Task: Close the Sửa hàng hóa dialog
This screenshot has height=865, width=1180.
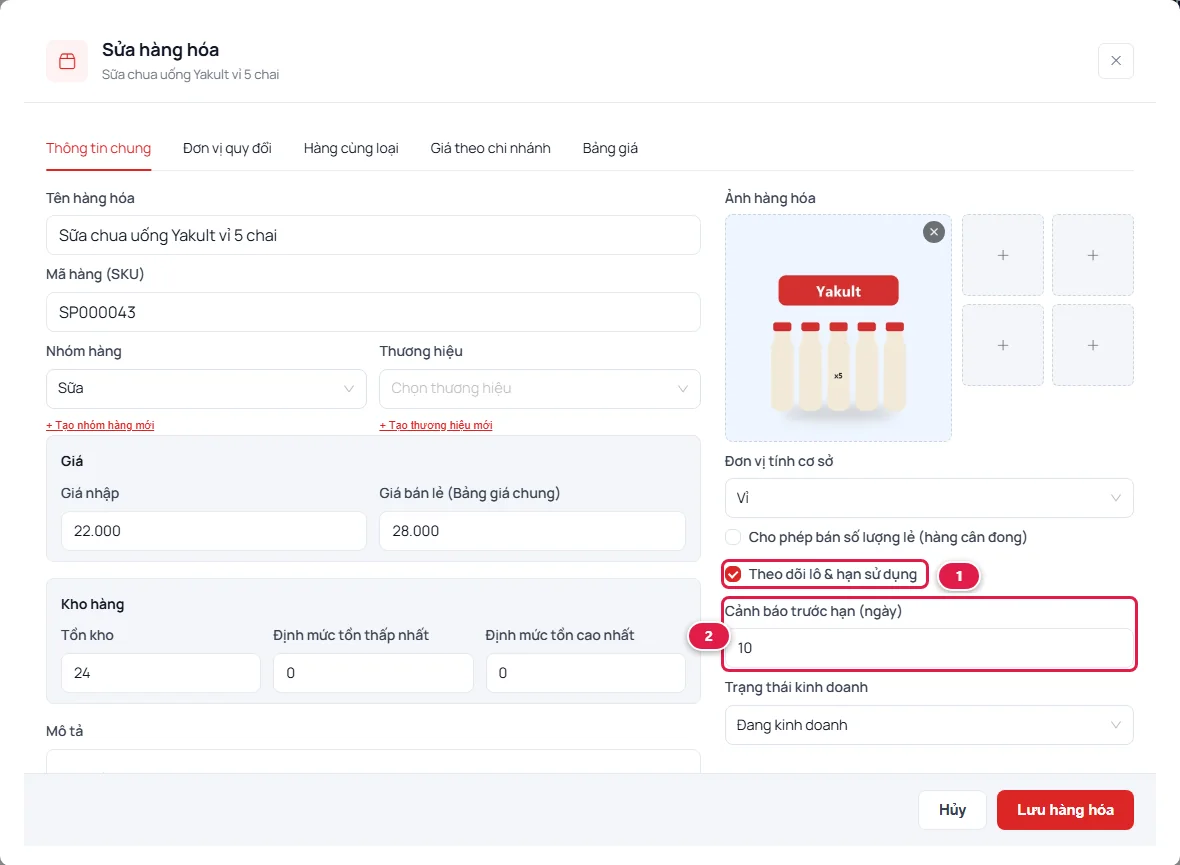Action: pos(1115,61)
